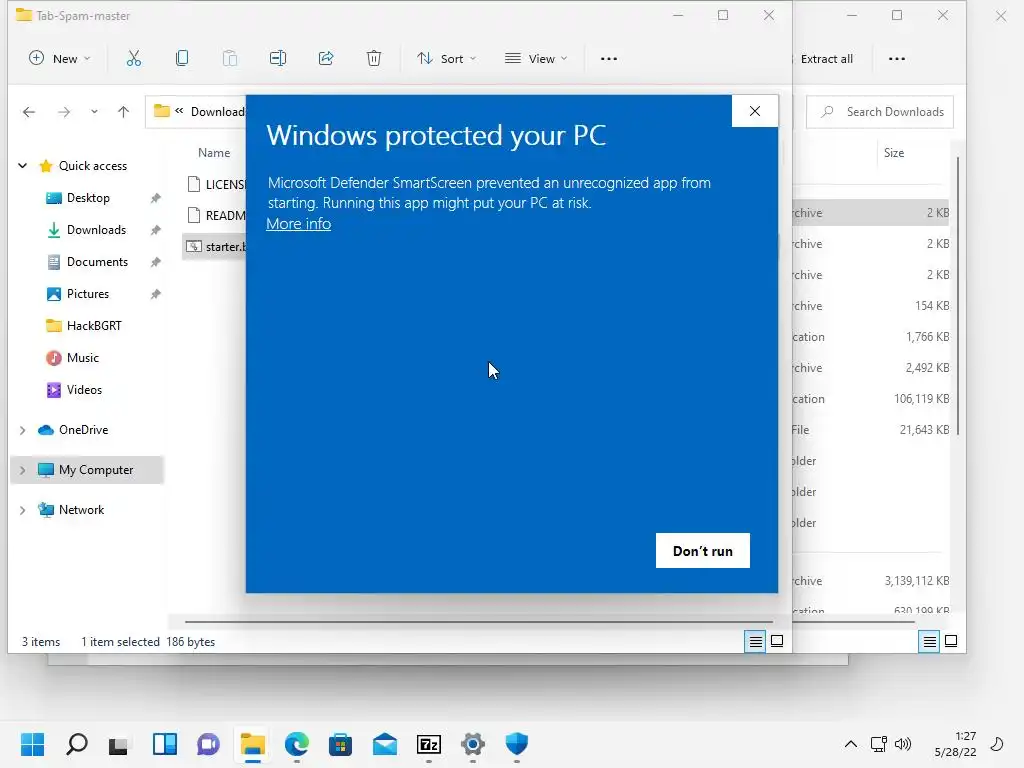Switch to details view in Downloads window
Image resolution: width=1024 pixels, height=768 pixels.
point(929,642)
